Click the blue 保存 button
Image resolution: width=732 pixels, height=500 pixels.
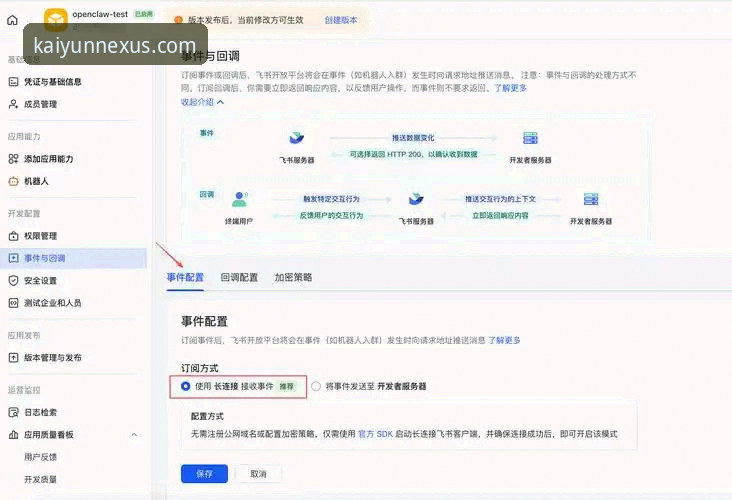pos(204,474)
